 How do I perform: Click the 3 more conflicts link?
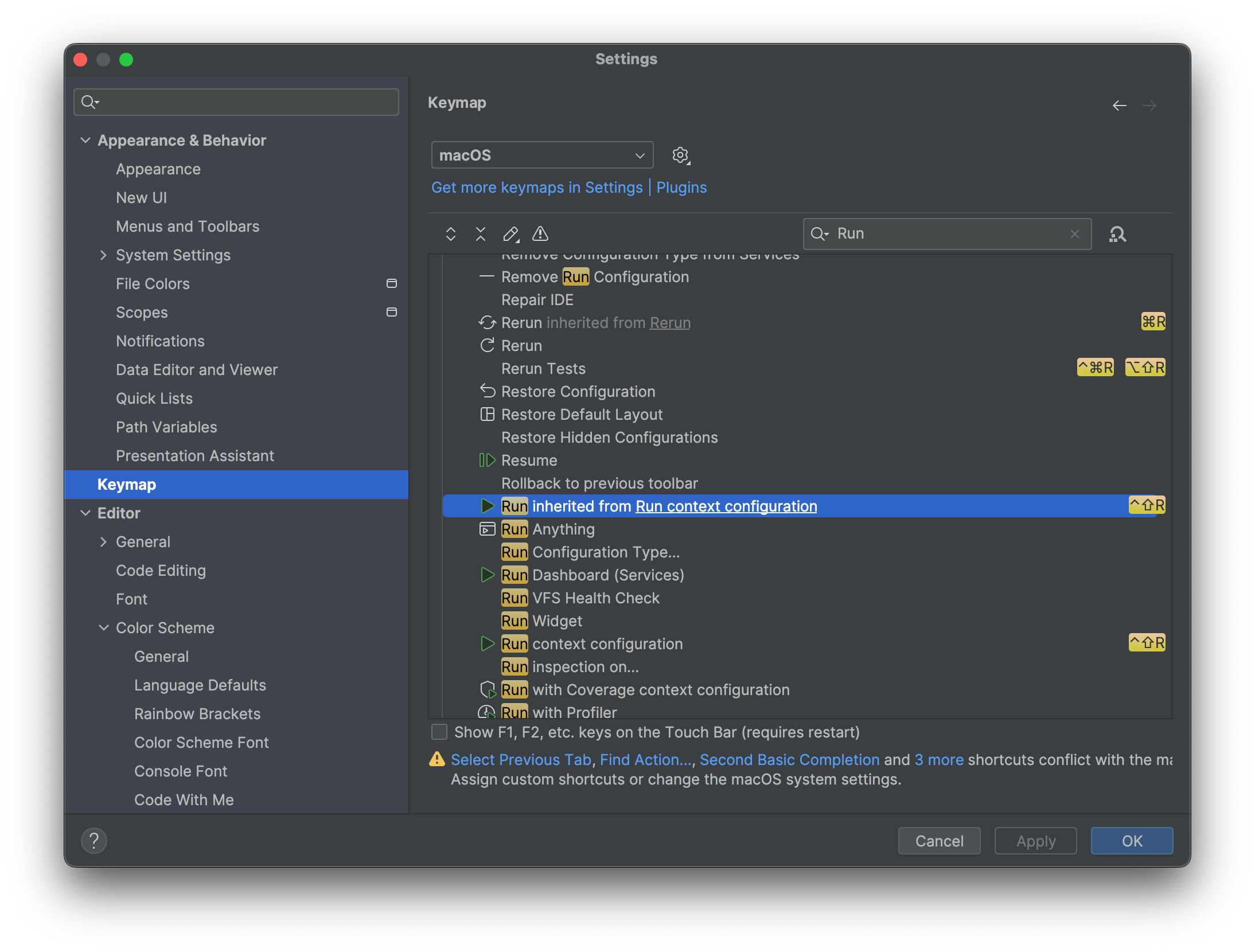(x=939, y=759)
